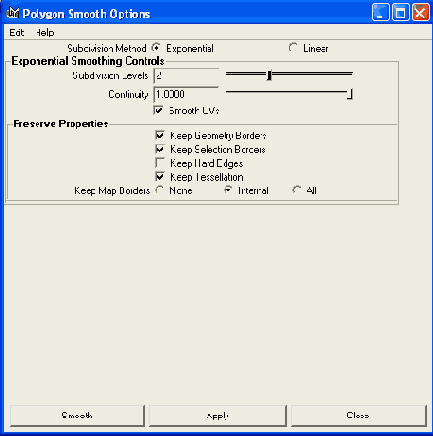
Task: Select Linear subdivision method
Action: [x=293, y=48]
